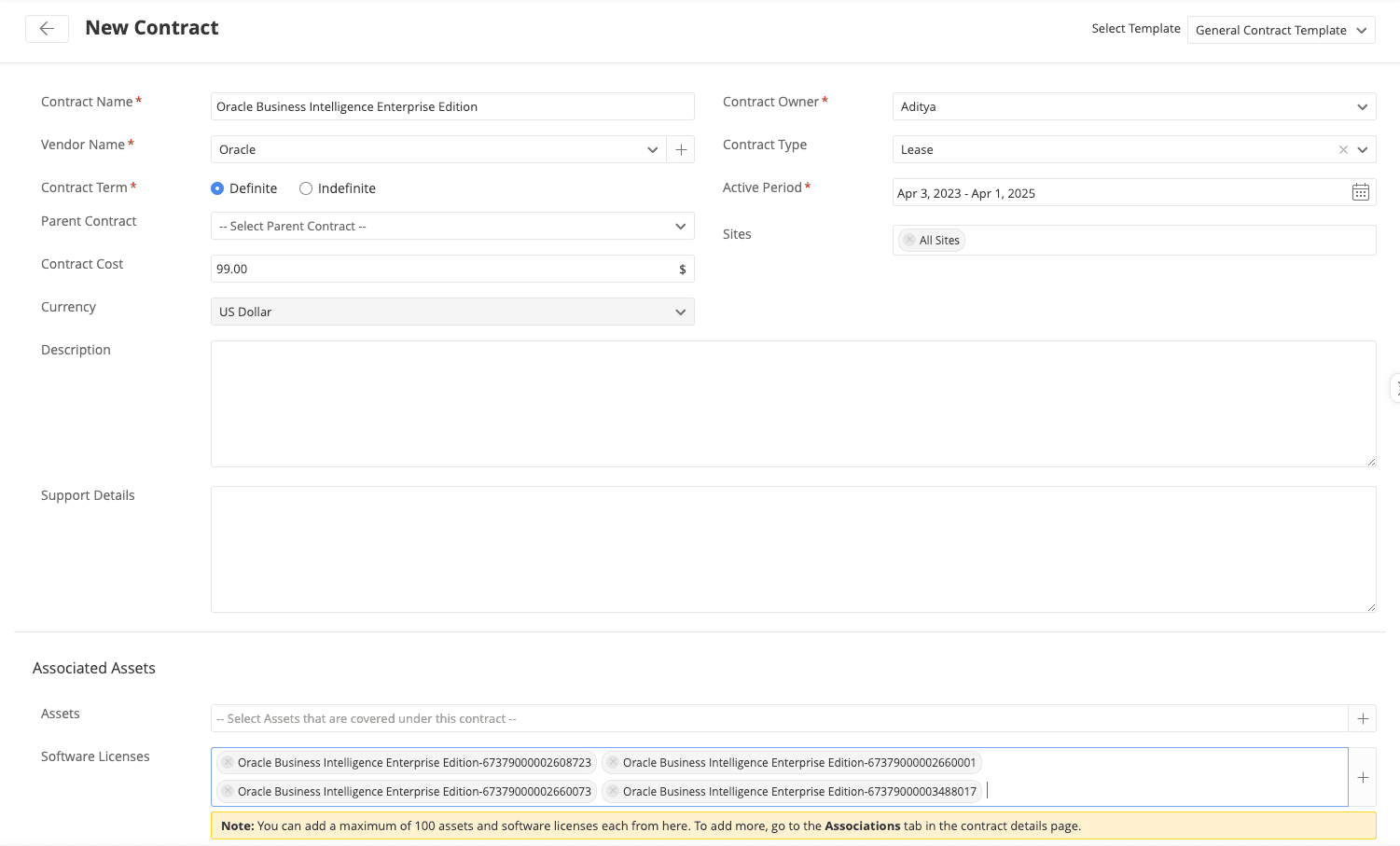
Task: Click the plus icon beside Vendor Name
Action: click(x=681, y=149)
